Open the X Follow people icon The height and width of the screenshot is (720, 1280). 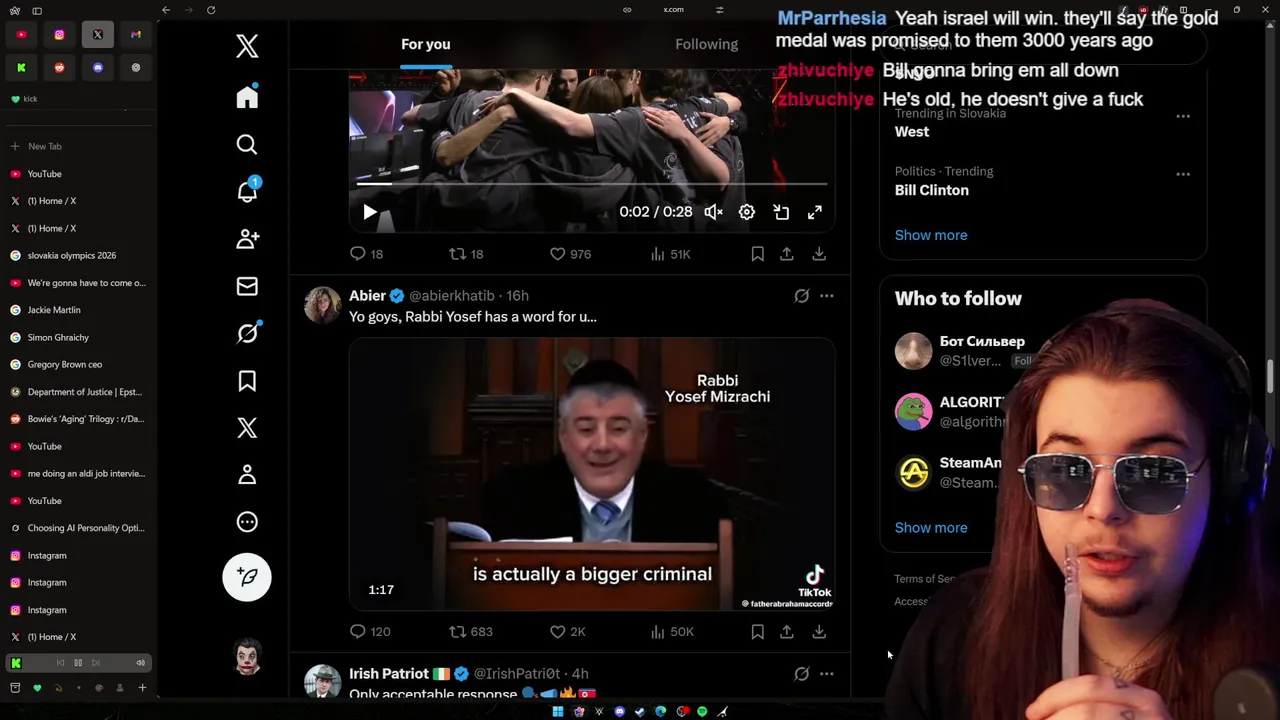[247, 239]
